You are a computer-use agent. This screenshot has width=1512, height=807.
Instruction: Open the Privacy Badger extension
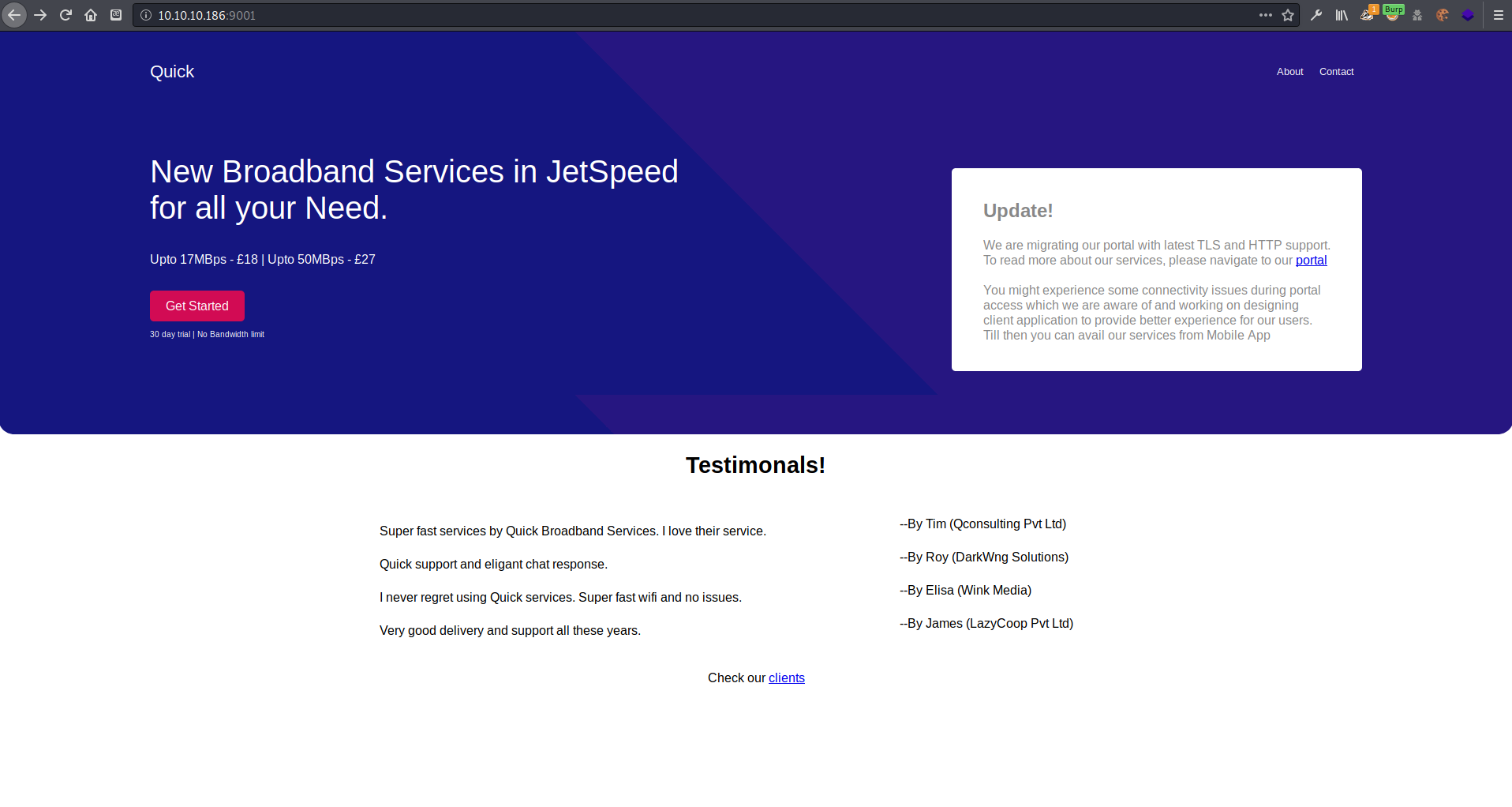[1368, 14]
